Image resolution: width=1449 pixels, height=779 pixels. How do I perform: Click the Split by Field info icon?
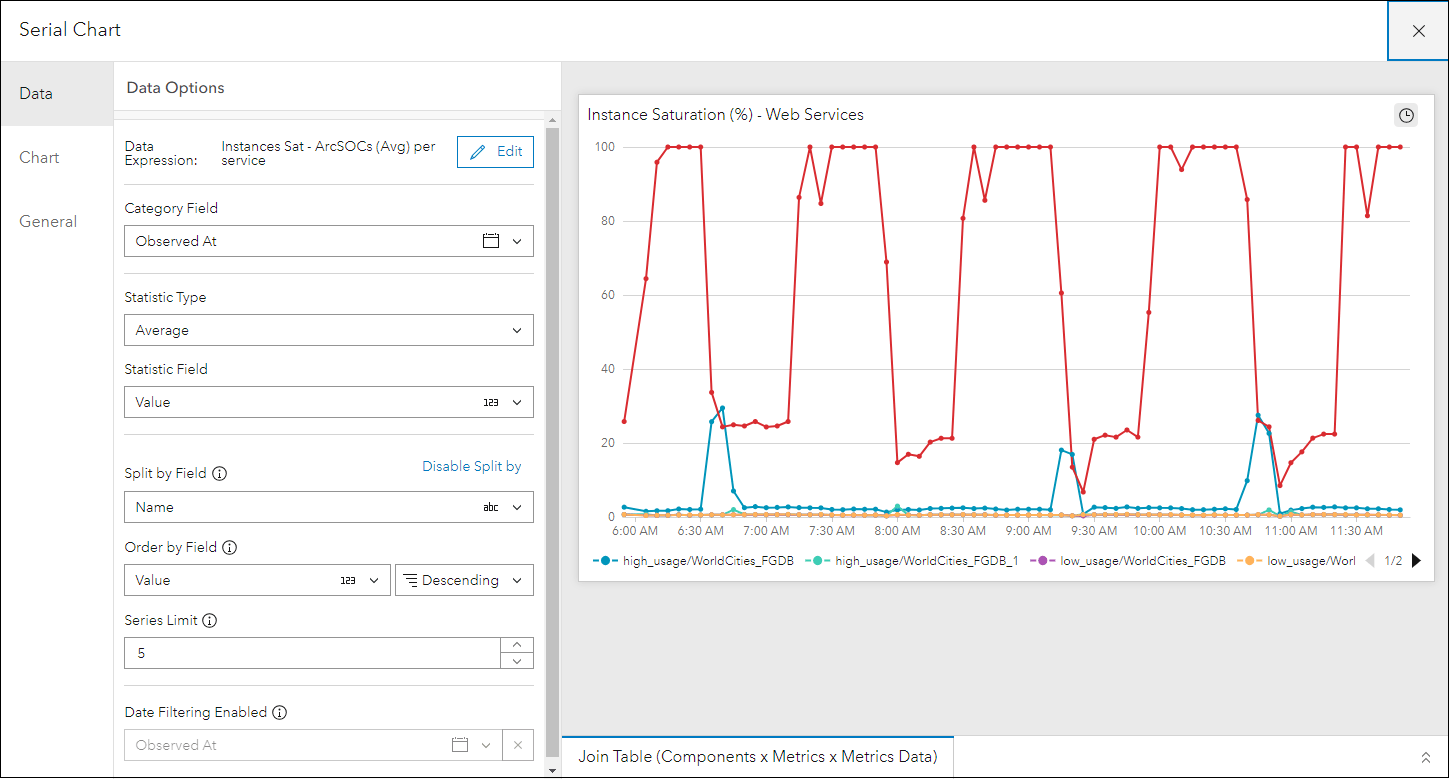[220, 473]
